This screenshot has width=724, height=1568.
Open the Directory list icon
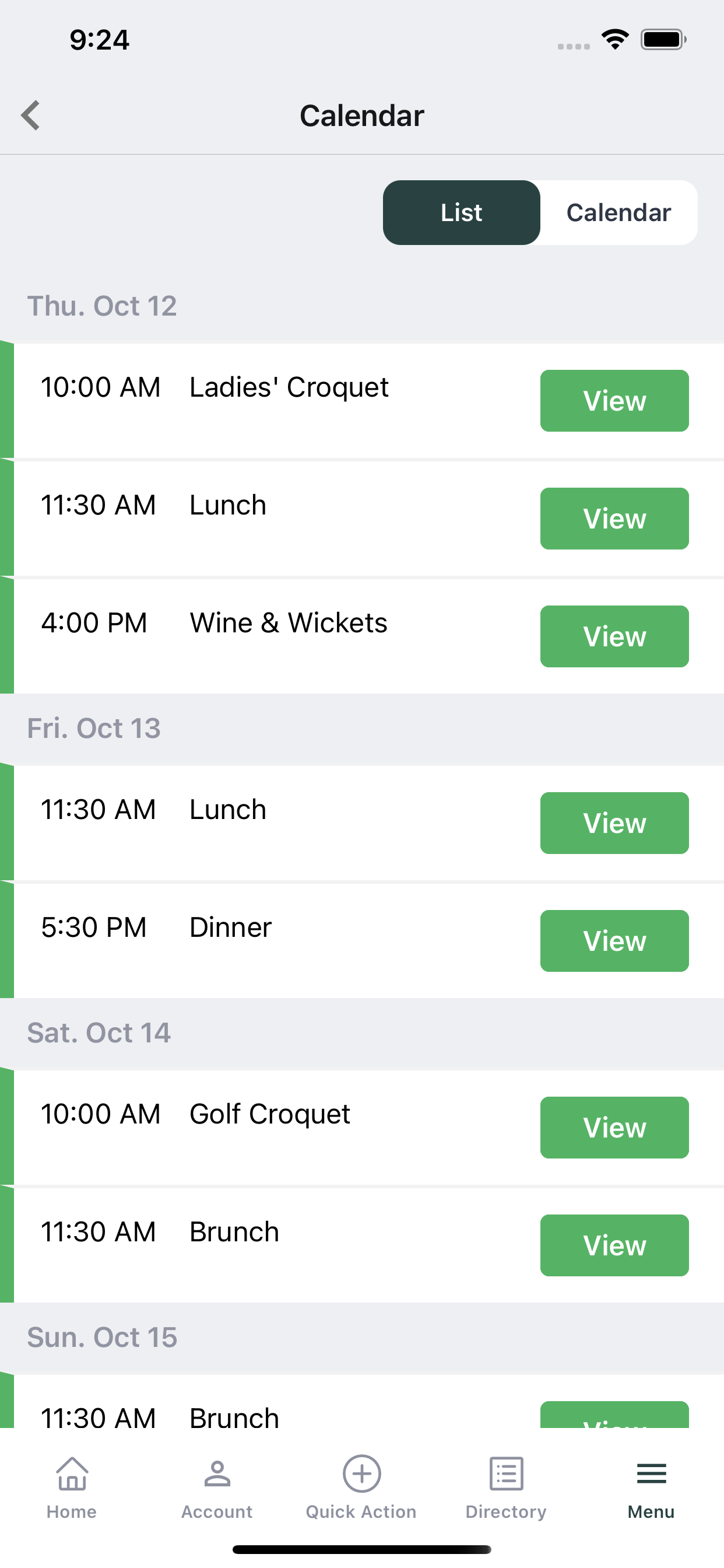point(506,1473)
